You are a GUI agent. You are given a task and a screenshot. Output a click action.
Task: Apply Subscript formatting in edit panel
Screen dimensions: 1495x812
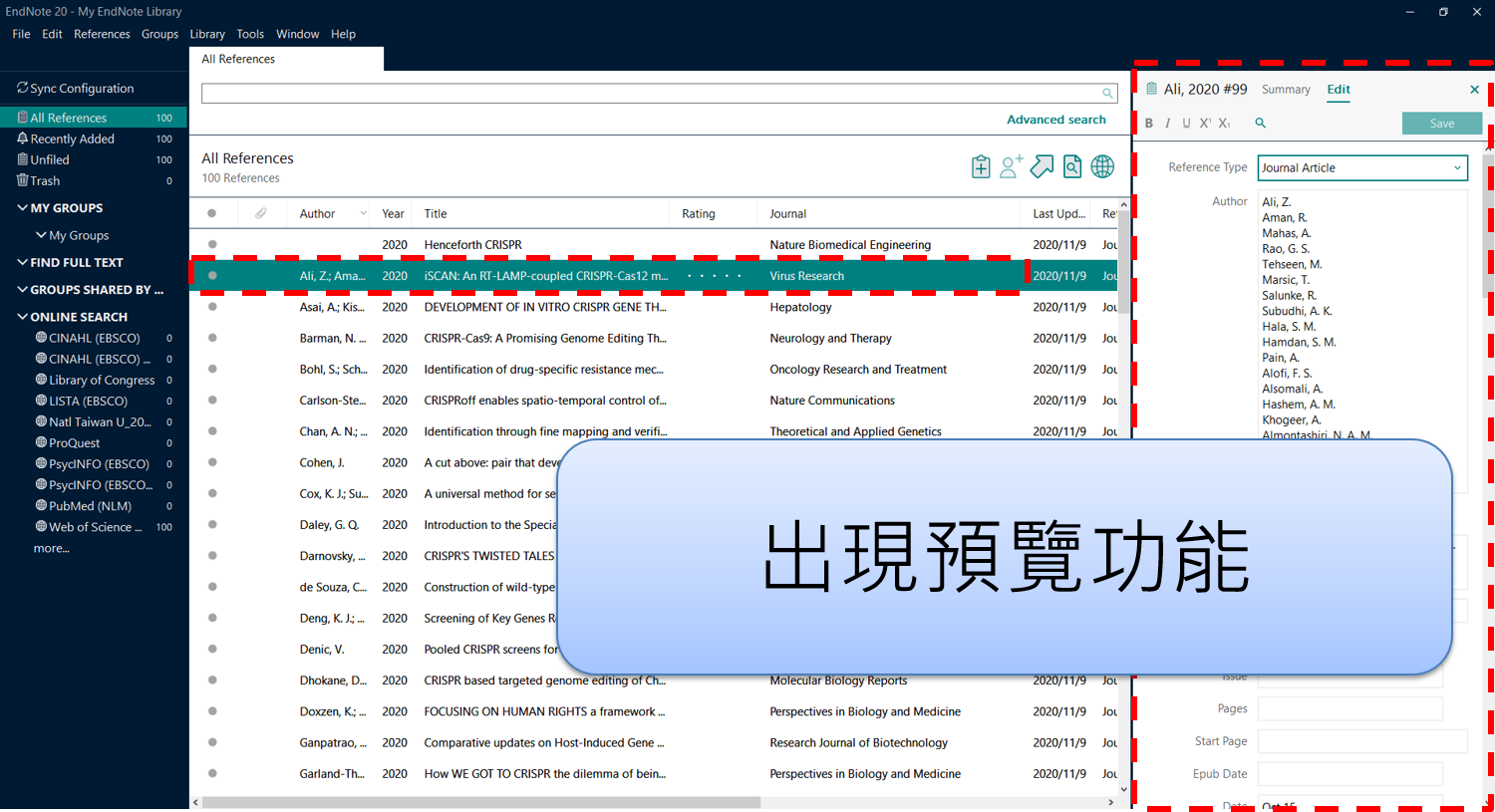(x=1224, y=124)
